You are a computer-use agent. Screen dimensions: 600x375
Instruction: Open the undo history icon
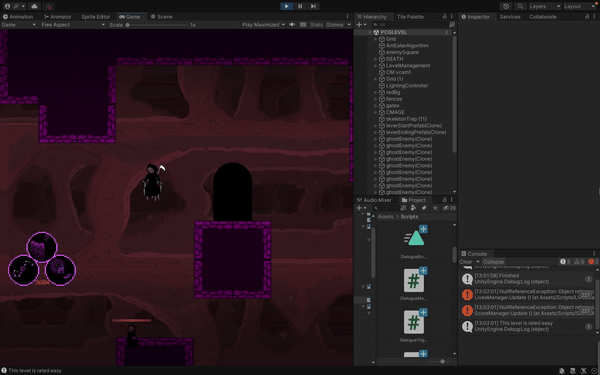(x=506, y=6)
